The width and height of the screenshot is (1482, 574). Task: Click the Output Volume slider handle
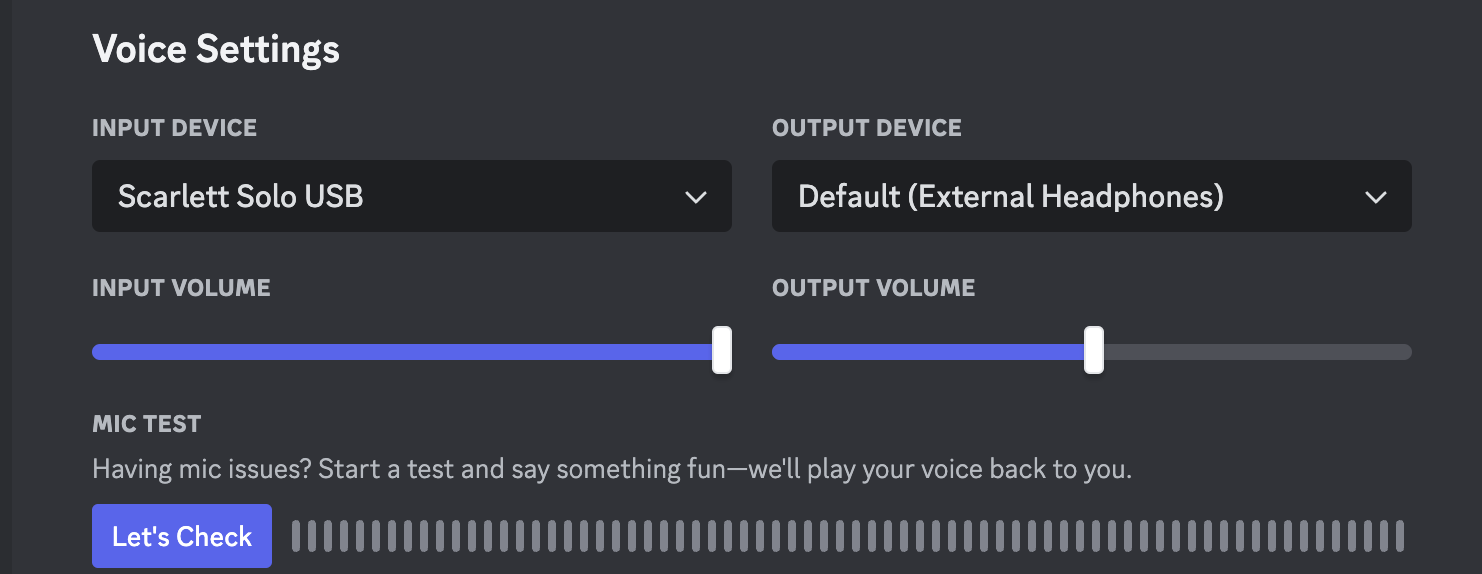(x=1094, y=350)
